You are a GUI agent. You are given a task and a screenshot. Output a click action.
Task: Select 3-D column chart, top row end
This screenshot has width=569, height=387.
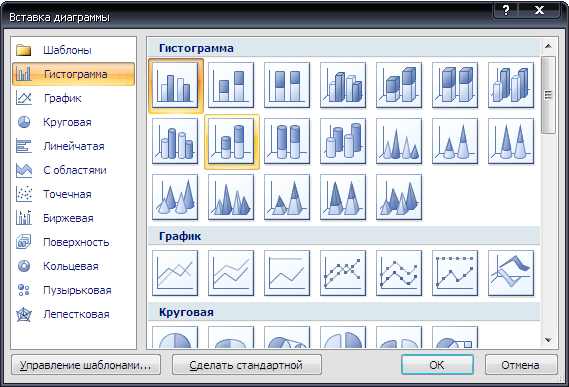(x=511, y=85)
